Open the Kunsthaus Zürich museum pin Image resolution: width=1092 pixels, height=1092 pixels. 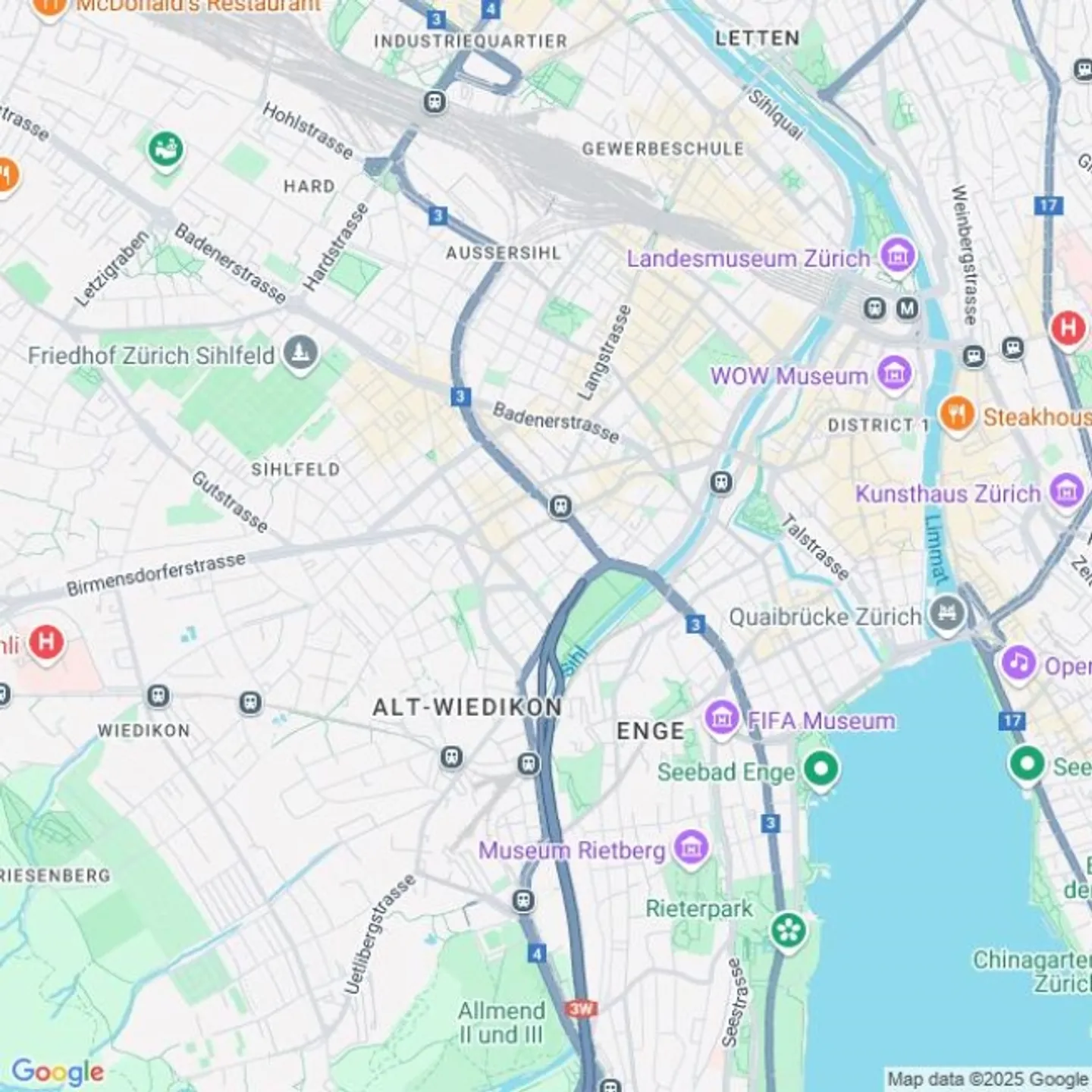[x=1067, y=492]
